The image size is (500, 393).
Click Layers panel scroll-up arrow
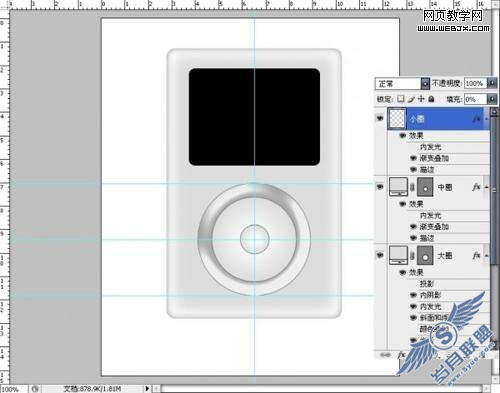[494, 112]
